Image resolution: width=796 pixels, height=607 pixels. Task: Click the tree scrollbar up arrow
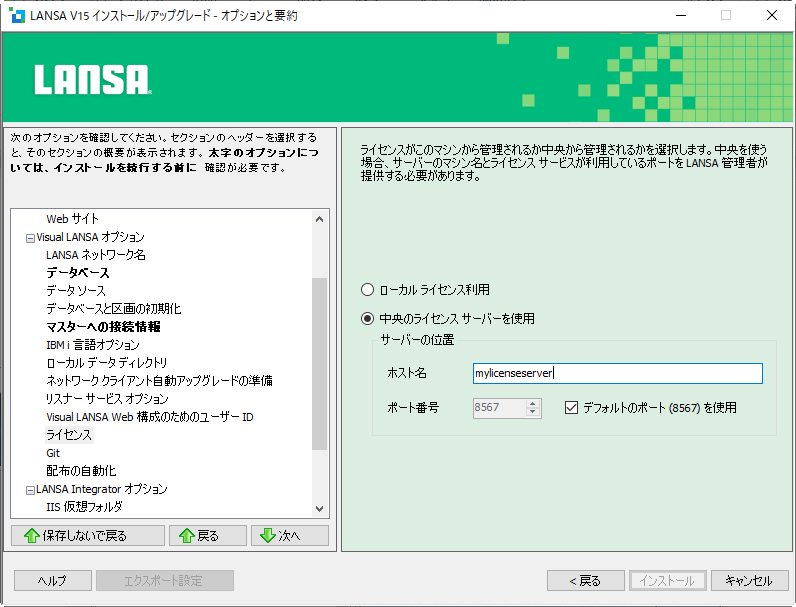click(319, 219)
